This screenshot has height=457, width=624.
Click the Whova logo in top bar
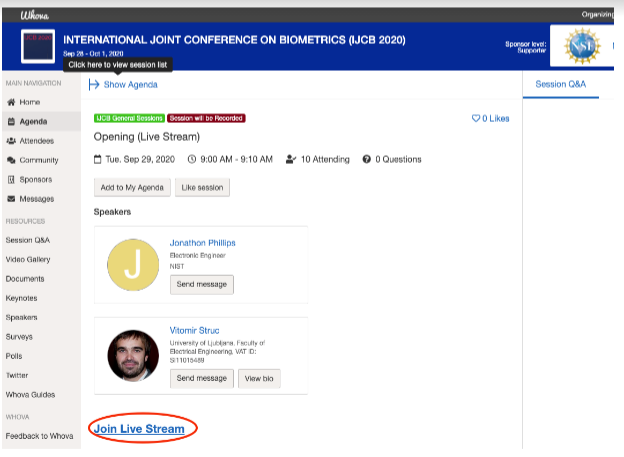(35, 15)
